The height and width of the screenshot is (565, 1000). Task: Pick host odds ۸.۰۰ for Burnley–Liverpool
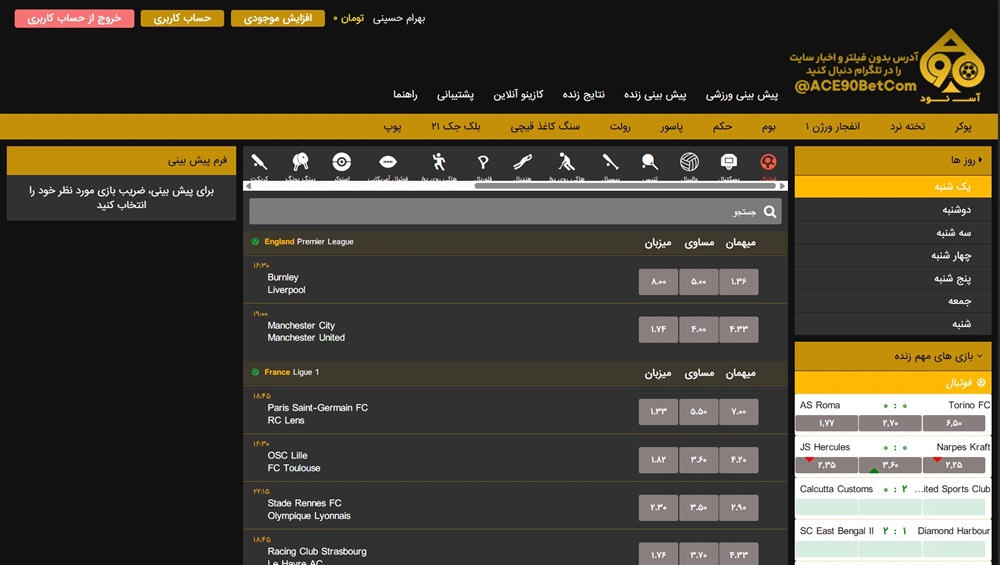[x=658, y=282]
